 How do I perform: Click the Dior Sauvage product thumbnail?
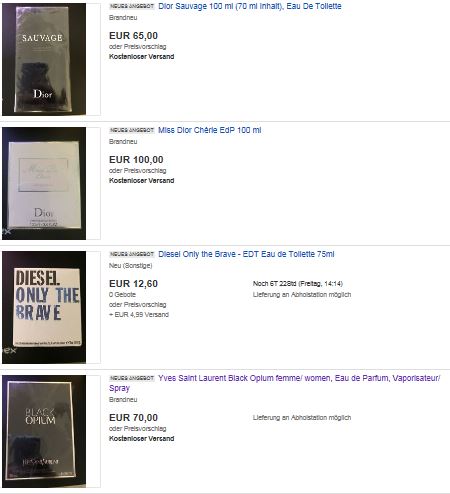tap(44, 59)
